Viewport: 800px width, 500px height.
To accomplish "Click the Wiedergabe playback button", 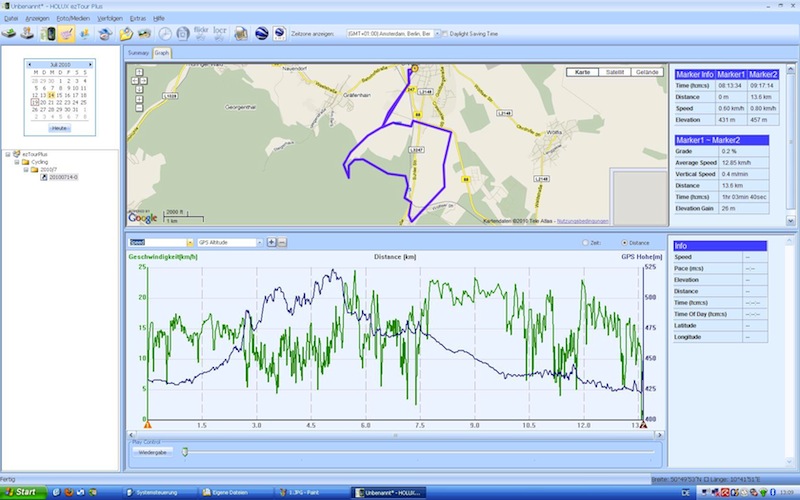I will (152, 452).
